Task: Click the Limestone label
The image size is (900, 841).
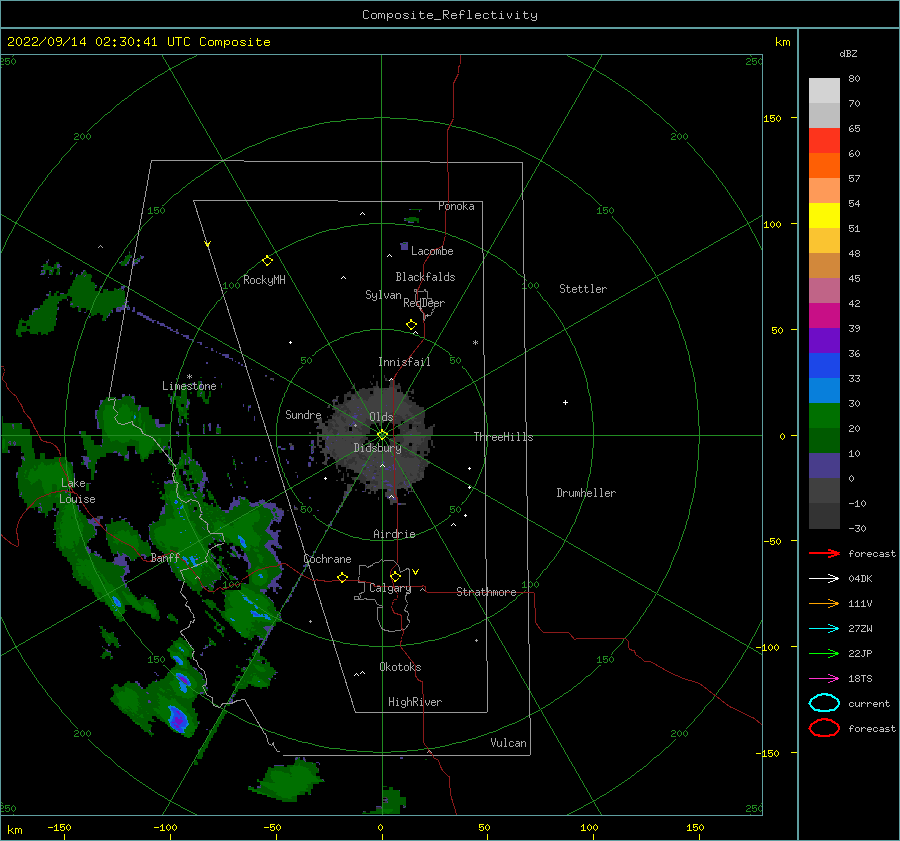Action: tap(189, 386)
